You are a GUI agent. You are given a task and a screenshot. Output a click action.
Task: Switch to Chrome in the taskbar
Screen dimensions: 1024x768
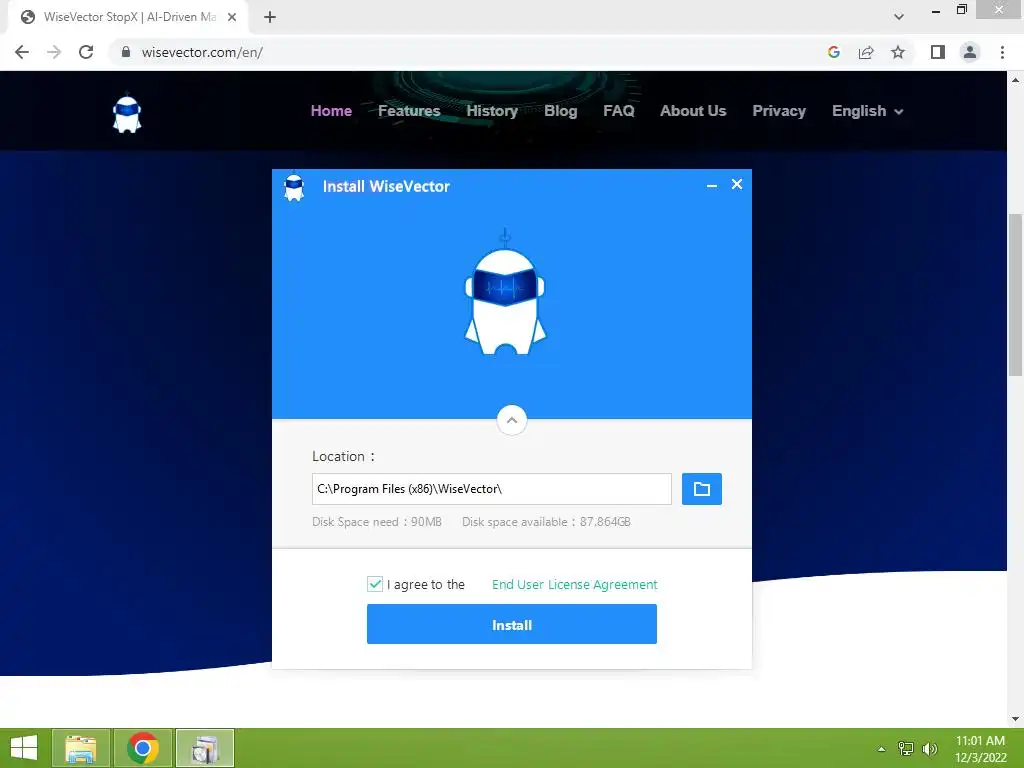(142, 748)
